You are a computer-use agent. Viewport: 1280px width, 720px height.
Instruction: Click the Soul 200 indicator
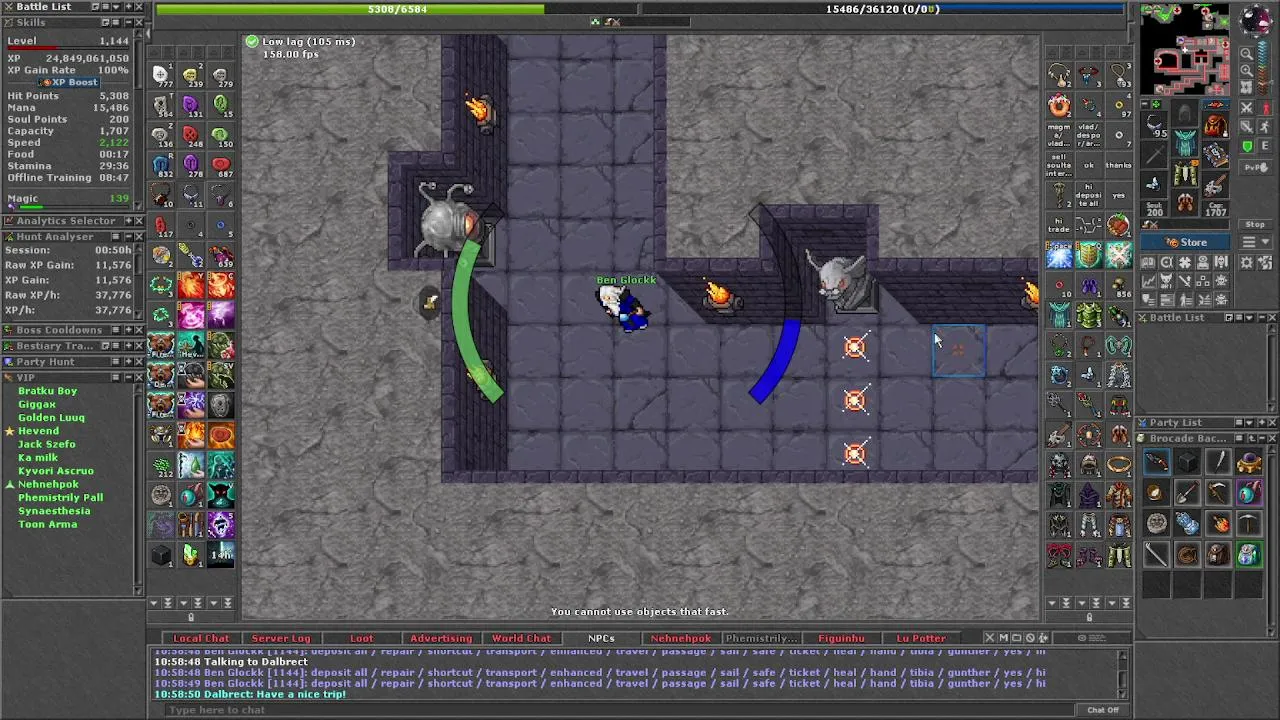click(1154, 209)
